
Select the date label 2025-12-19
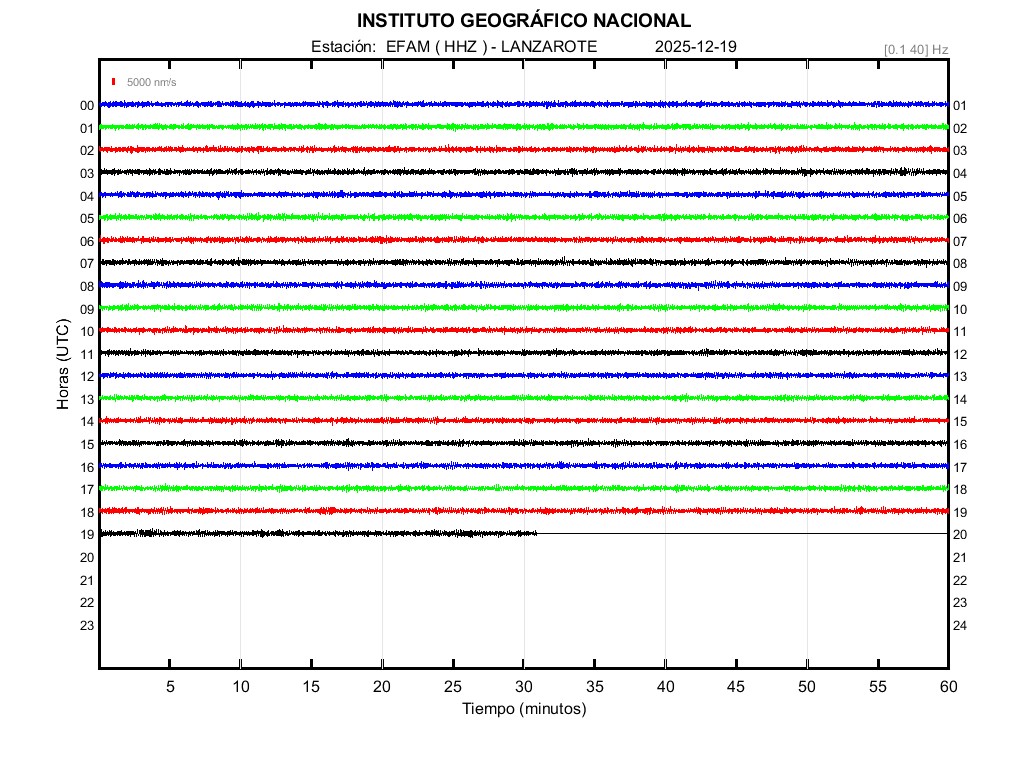pyautogui.click(x=696, y=47)
